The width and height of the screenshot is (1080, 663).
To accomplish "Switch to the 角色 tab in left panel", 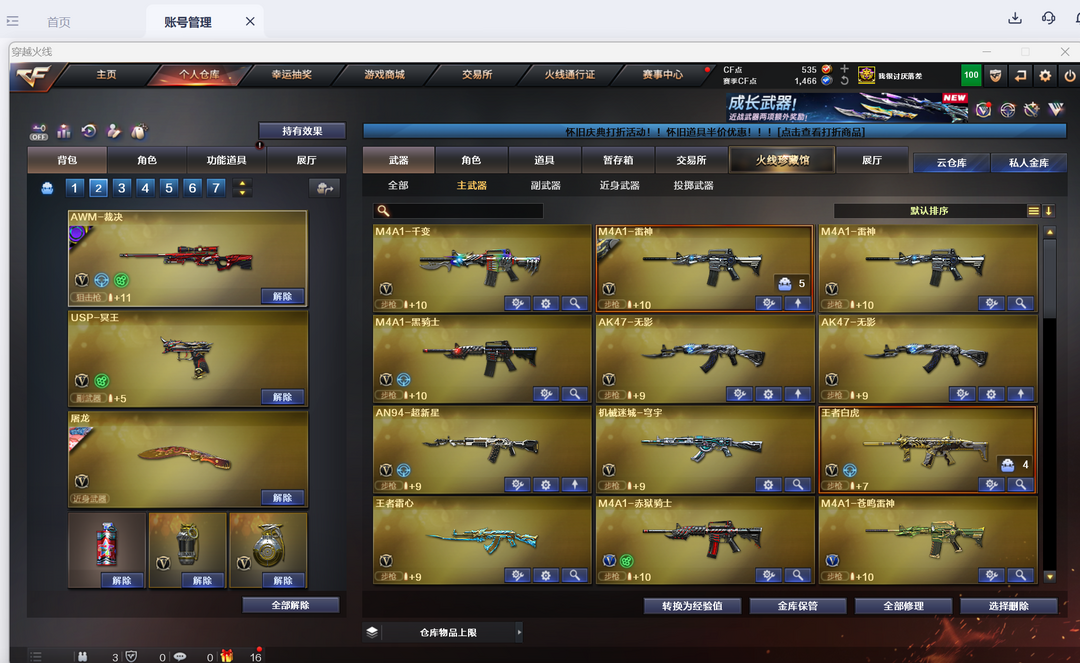I will point(147,160).
